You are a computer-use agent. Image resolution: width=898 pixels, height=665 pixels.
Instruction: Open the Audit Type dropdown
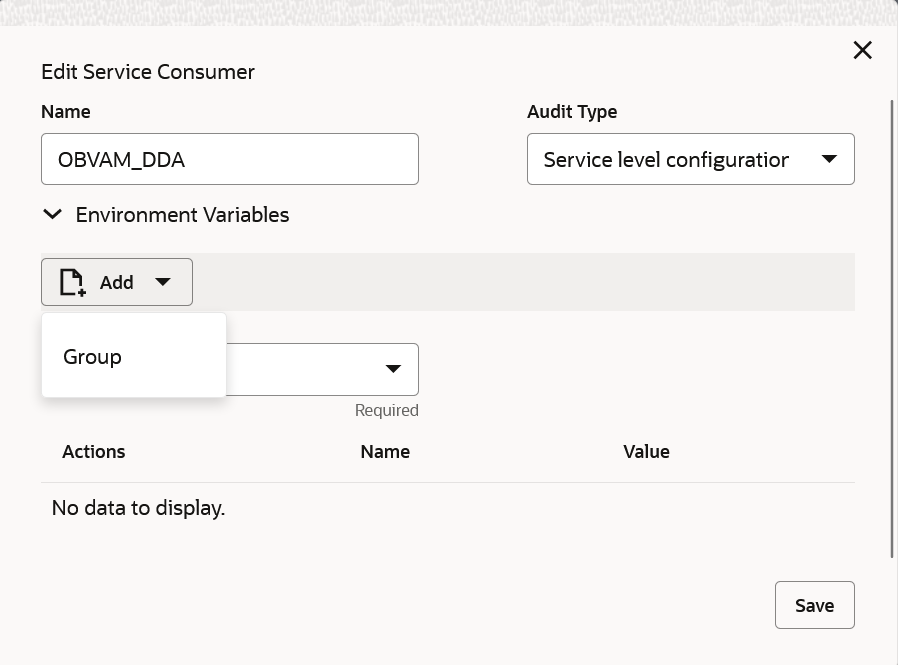691,159
